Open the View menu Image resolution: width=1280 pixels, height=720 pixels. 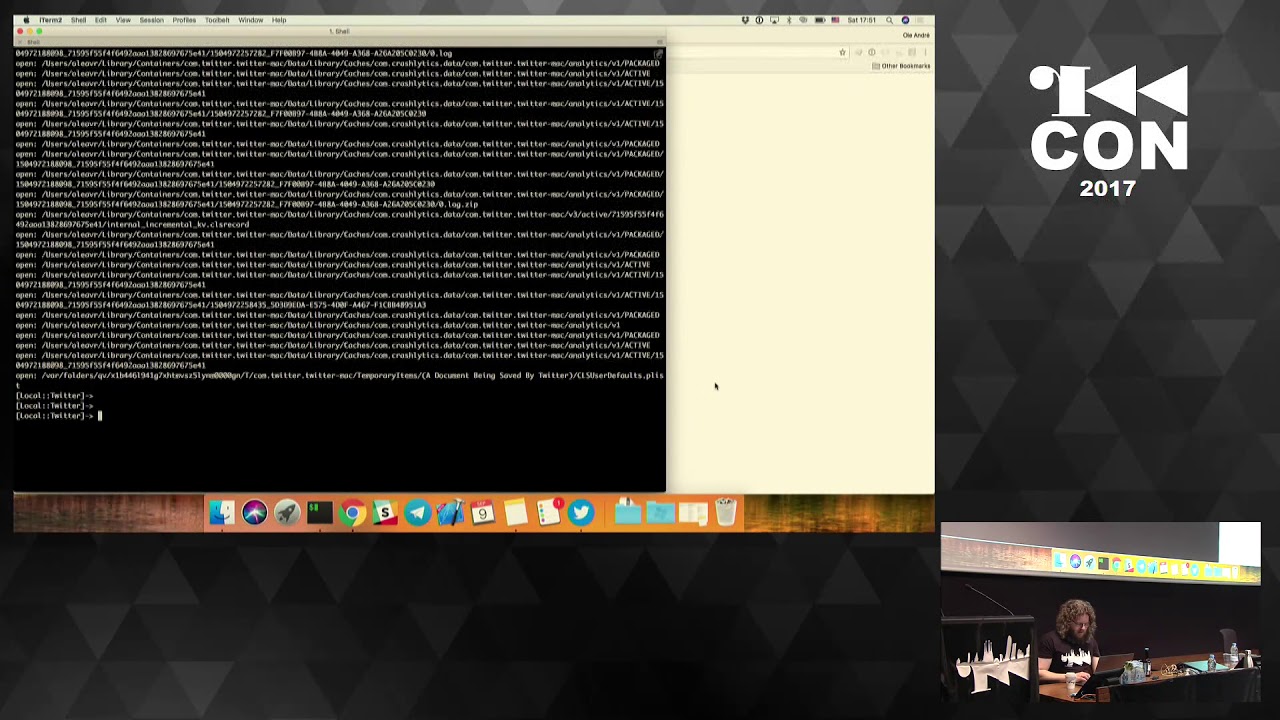pyautogui.click(x=123, y=20)
